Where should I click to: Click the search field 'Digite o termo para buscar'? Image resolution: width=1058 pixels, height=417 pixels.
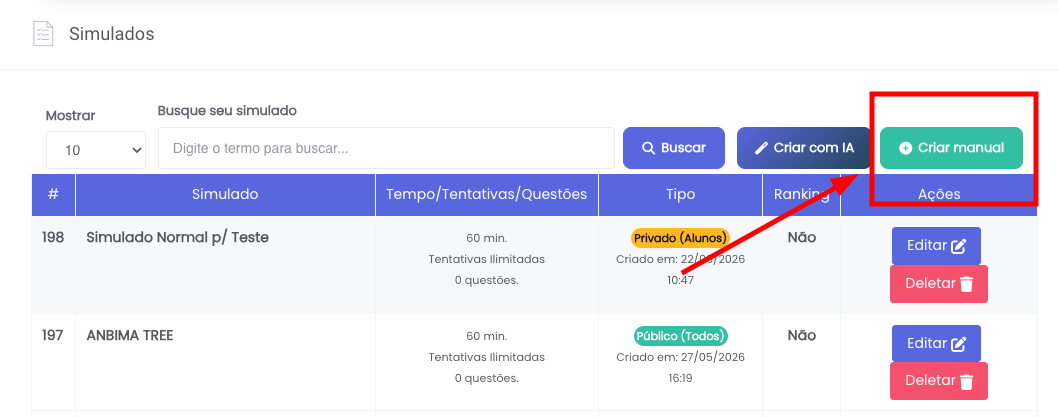point(386,148)
